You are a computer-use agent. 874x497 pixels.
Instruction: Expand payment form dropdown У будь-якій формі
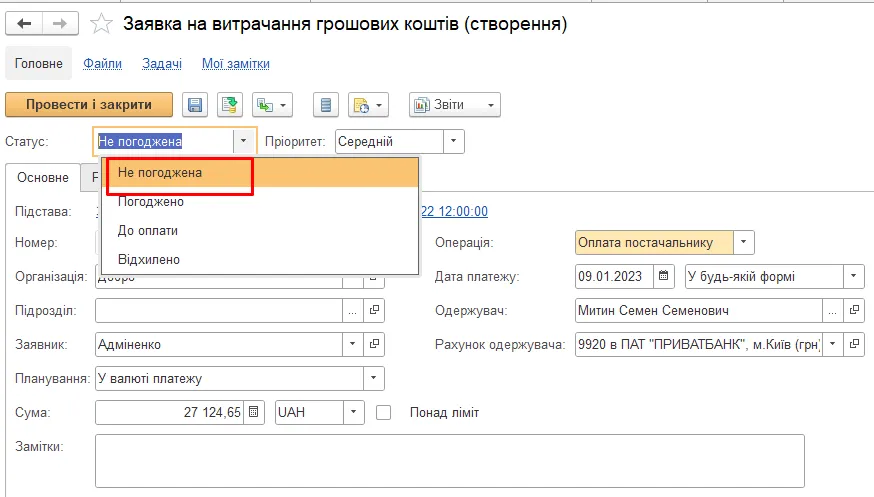(853, 276)
